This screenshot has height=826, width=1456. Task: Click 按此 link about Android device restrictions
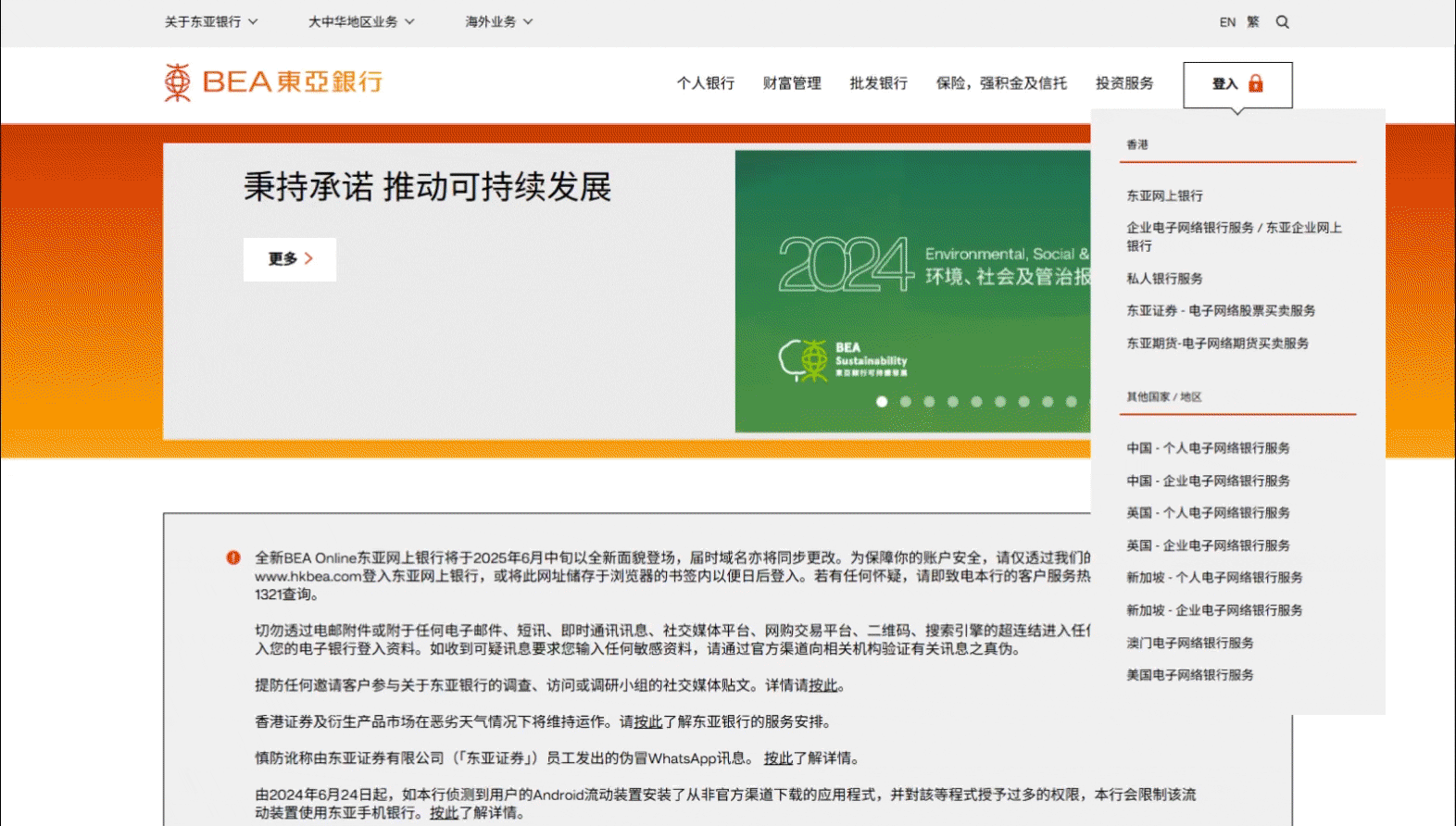(444, 813)
